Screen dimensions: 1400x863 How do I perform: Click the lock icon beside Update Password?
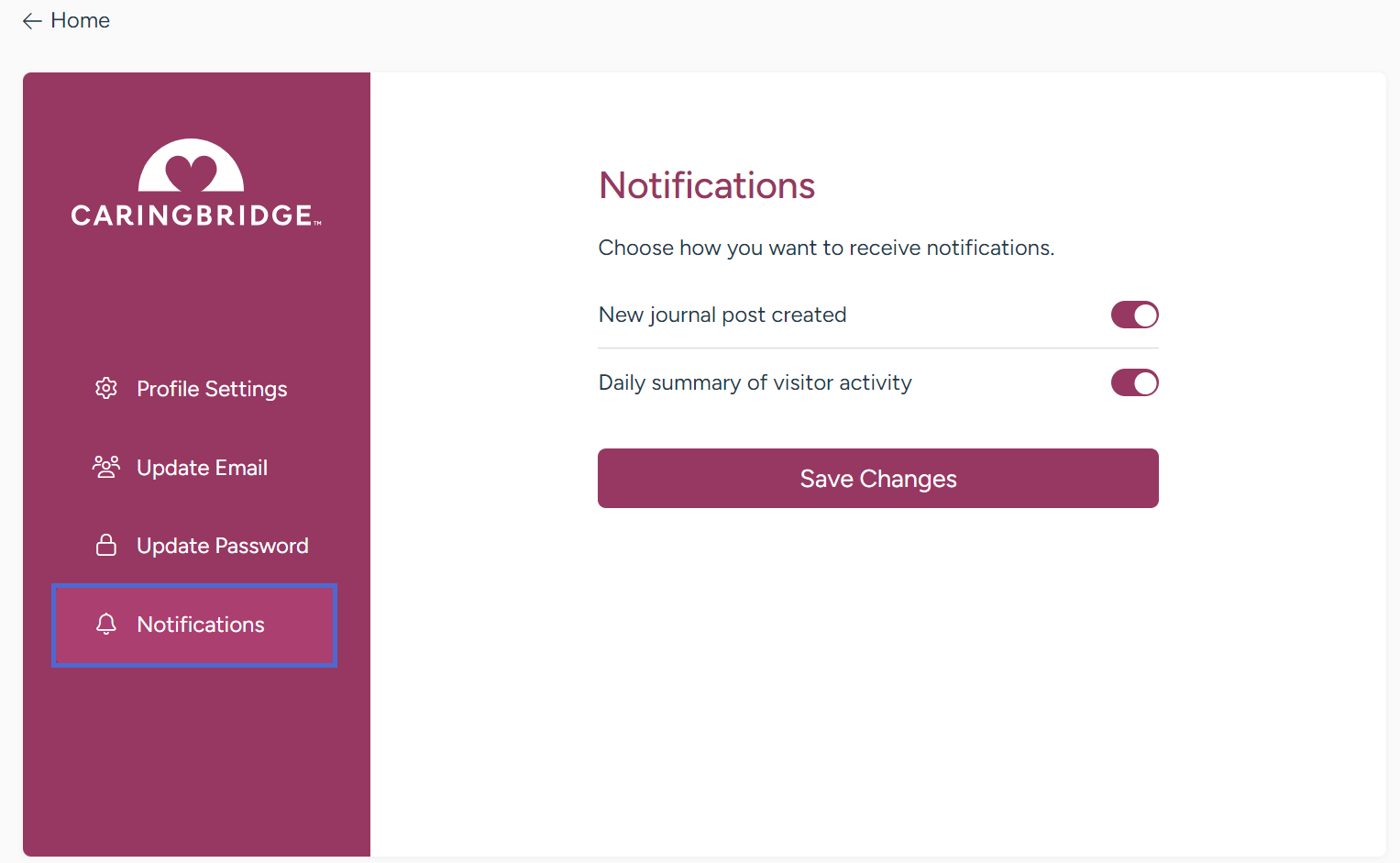pos(106,546)
